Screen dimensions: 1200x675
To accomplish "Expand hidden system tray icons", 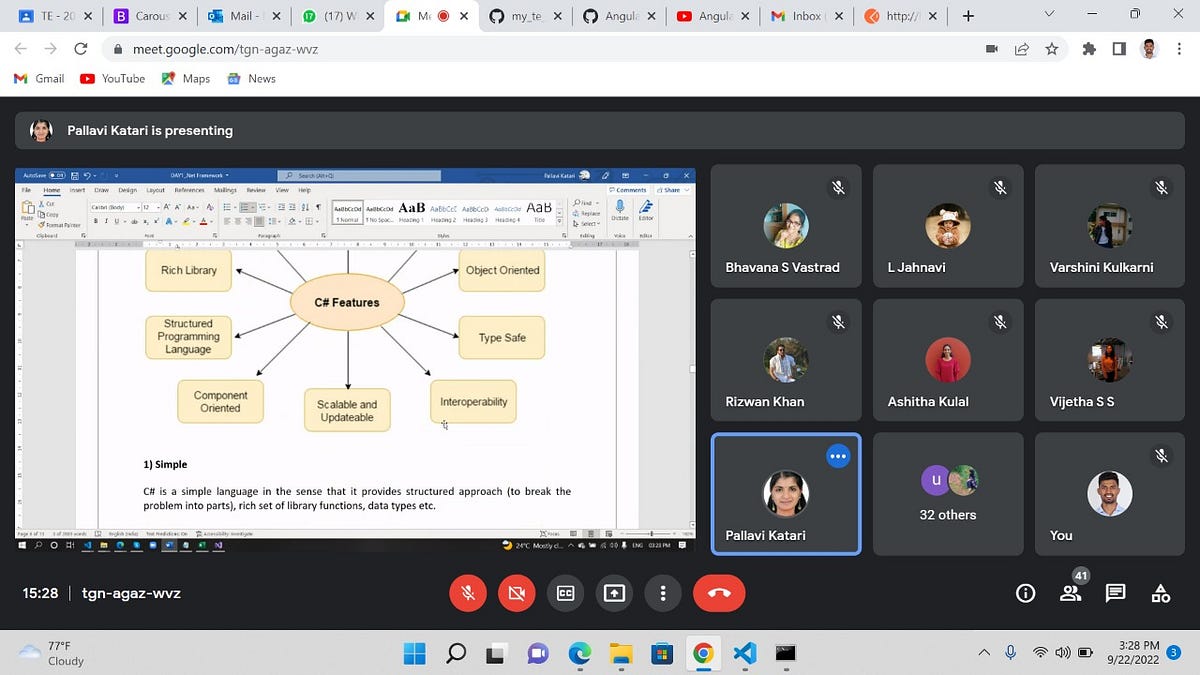I will [984, 653].
